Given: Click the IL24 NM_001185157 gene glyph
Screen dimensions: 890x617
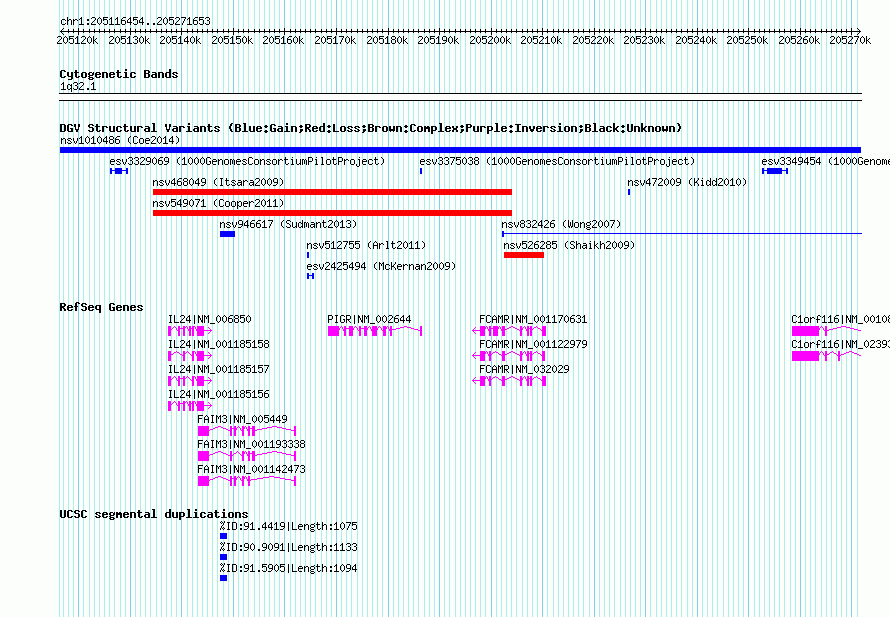Looking at the screenshot, I should 190,381.
